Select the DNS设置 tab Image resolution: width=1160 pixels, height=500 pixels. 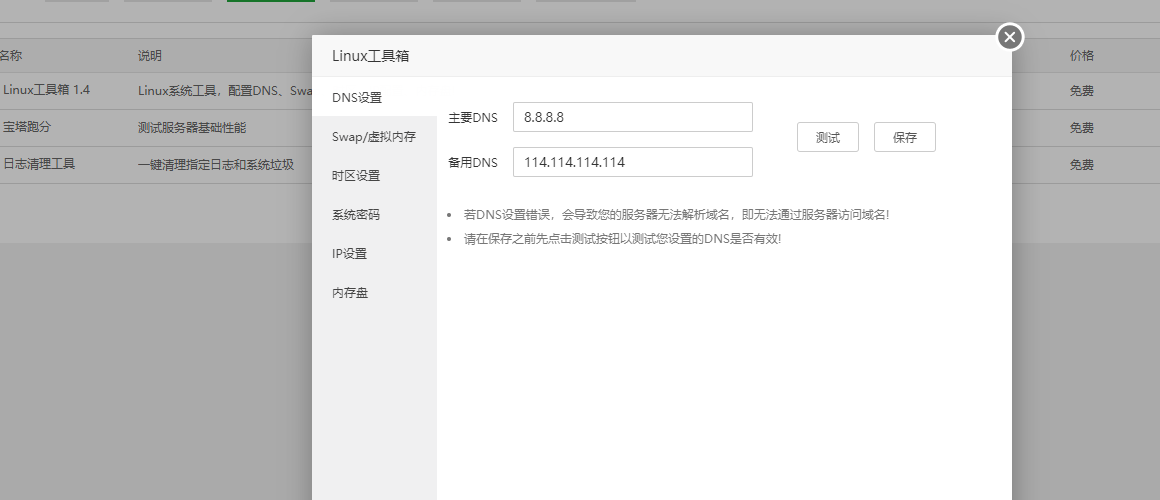[x=374, y=98]
